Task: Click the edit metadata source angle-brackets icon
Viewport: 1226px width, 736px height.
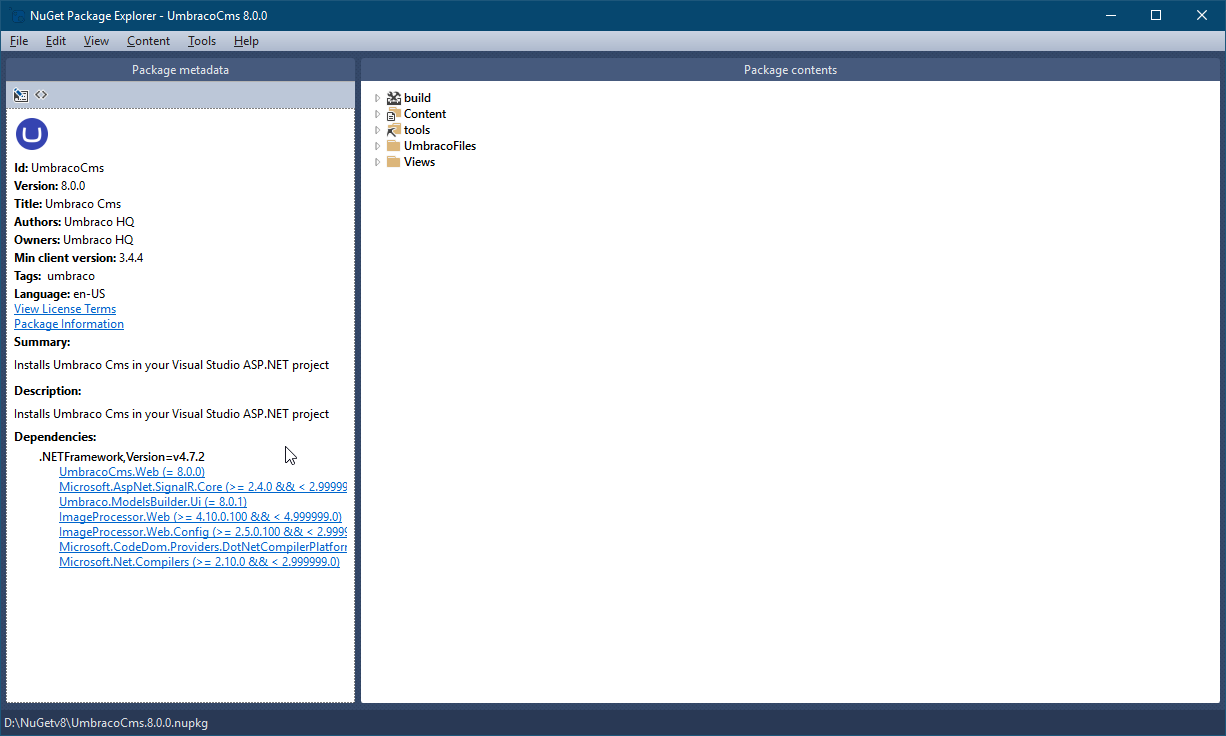Action: click(x=41, y=95)
